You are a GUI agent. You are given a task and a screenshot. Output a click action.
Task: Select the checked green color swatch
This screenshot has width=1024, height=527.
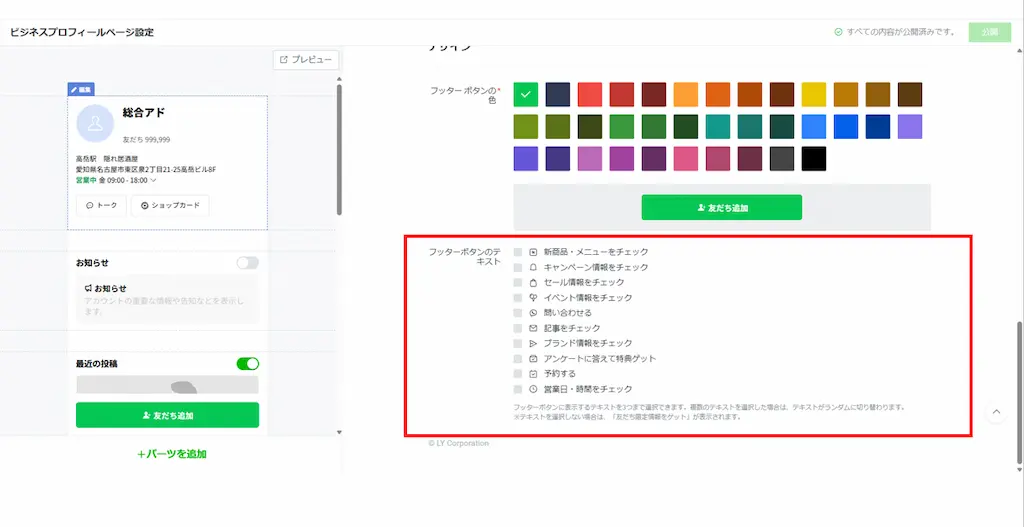[x=526, y=94]
